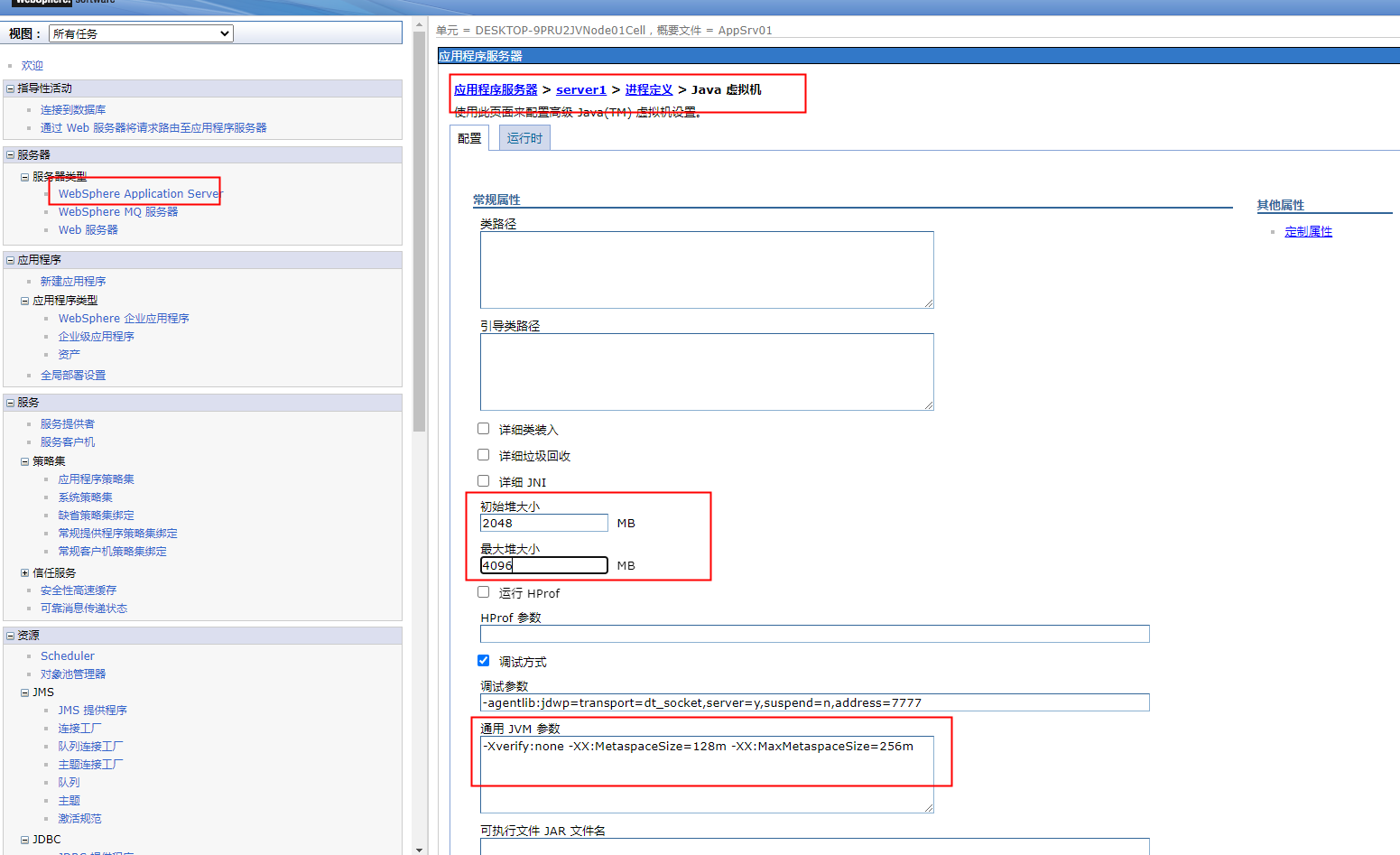Collapse the 指导性活动 section

click(11, 88)
